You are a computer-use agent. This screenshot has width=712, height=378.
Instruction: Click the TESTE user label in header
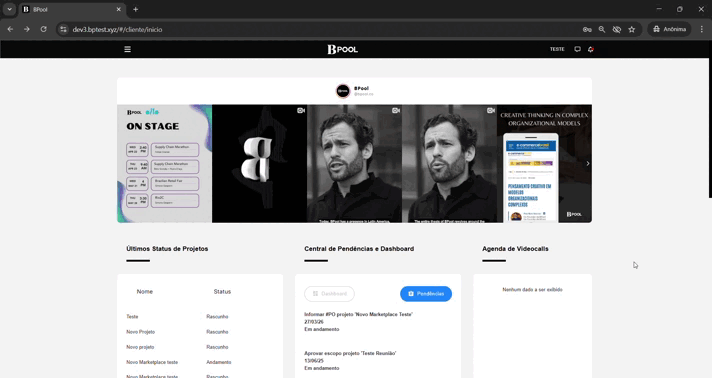click(557, 49)
